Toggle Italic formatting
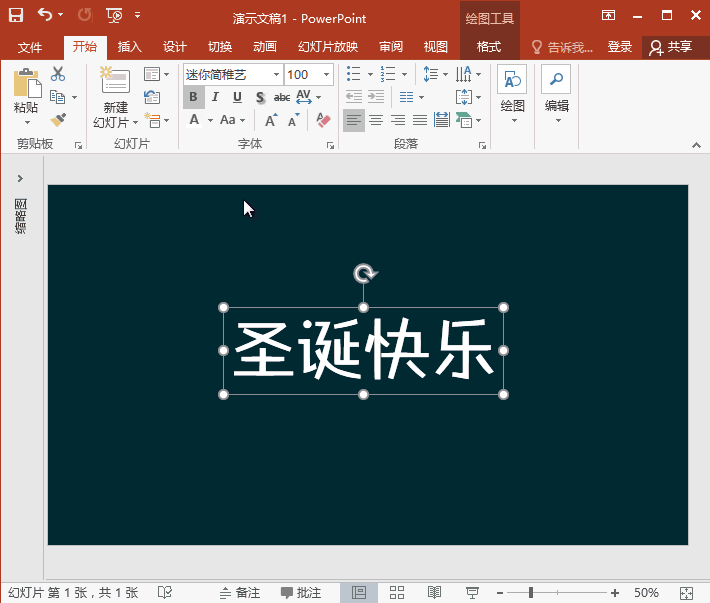This screenshot has height=603, width=710. click(x=215, y=97)
